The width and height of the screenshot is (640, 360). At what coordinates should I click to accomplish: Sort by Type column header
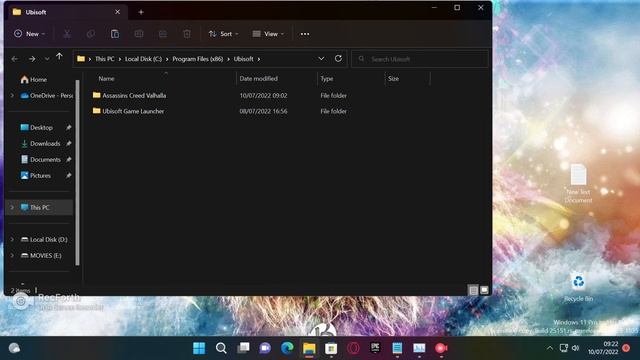(x=327, y=79)
